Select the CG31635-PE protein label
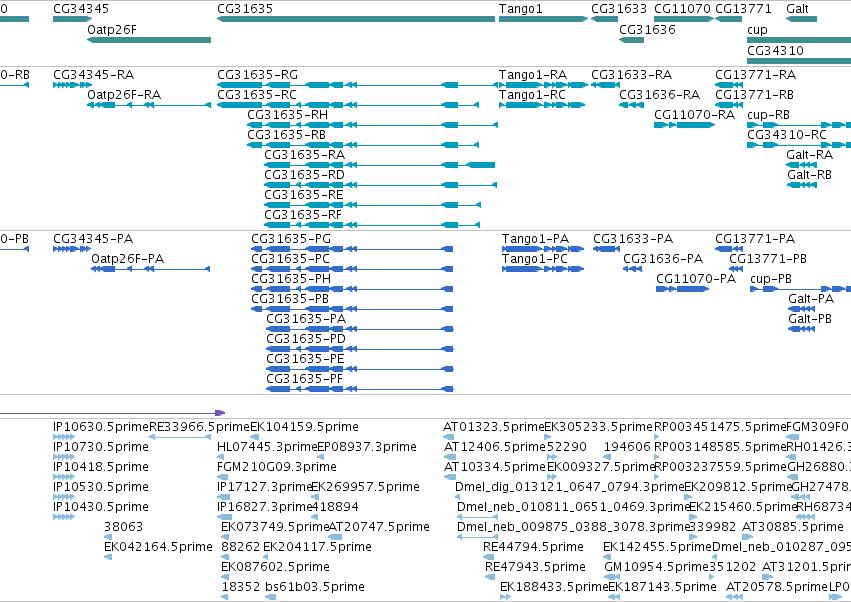The image size is (851, 602). click(x=305, y=359)
